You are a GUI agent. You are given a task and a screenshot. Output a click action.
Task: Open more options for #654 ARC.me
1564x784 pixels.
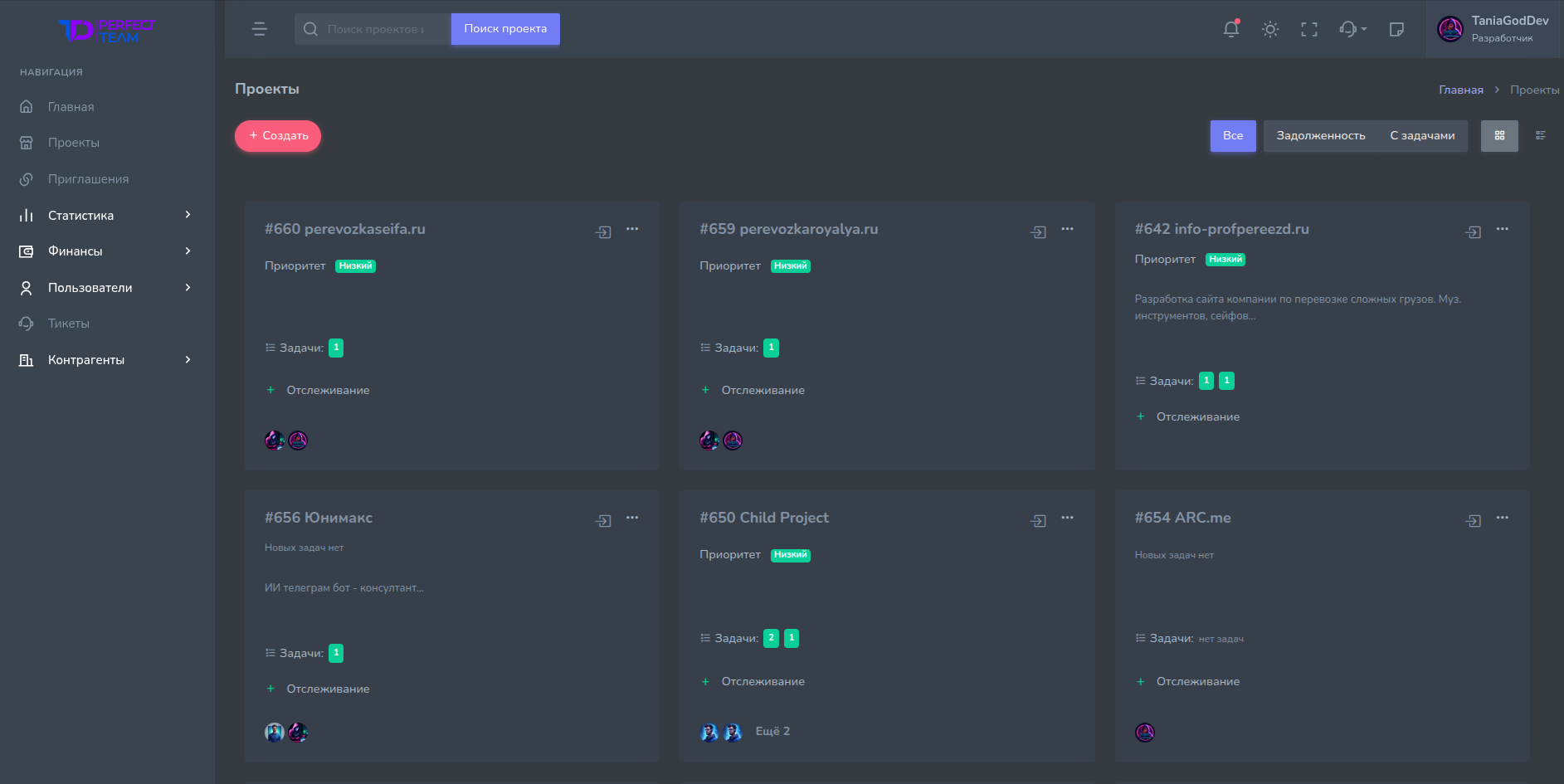pos(1503,518)
